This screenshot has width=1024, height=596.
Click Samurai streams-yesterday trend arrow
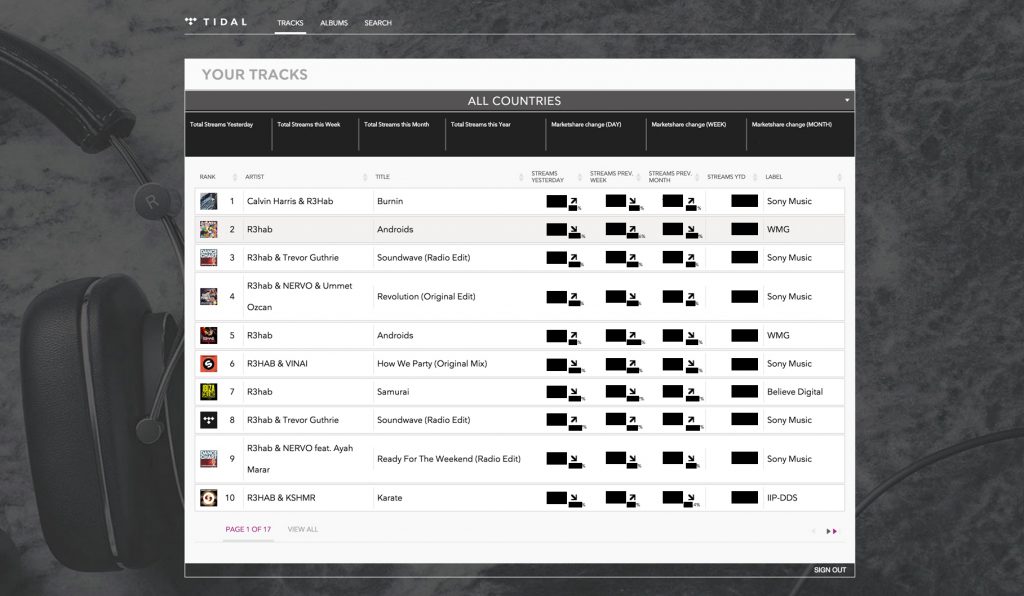coord(573,392)
